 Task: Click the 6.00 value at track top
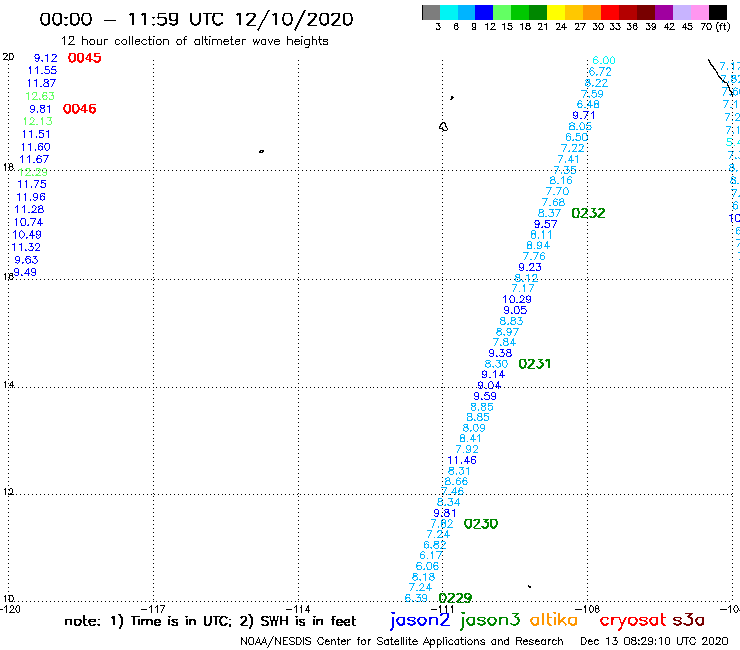pyautogui.click(x=604, y=60)
